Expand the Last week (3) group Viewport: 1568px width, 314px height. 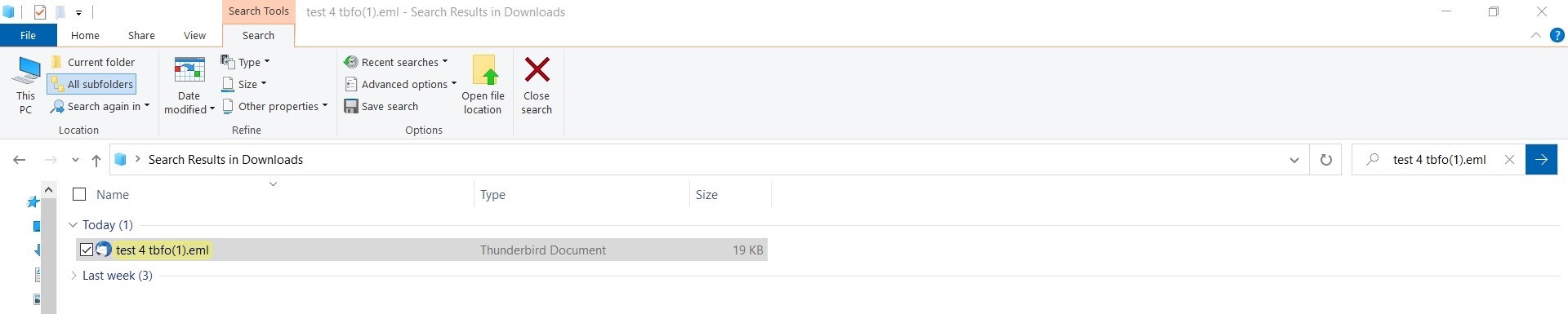tap(73, 276)
